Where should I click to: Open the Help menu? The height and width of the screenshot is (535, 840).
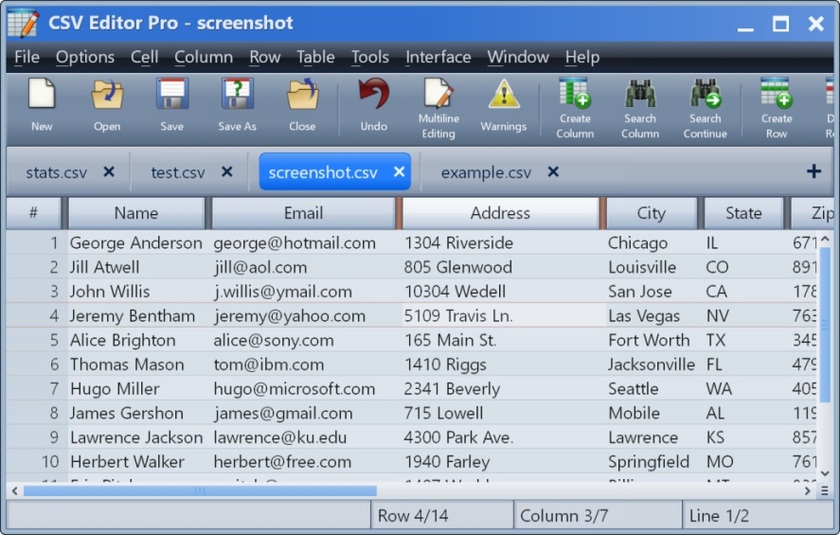(x=582, y=57)
